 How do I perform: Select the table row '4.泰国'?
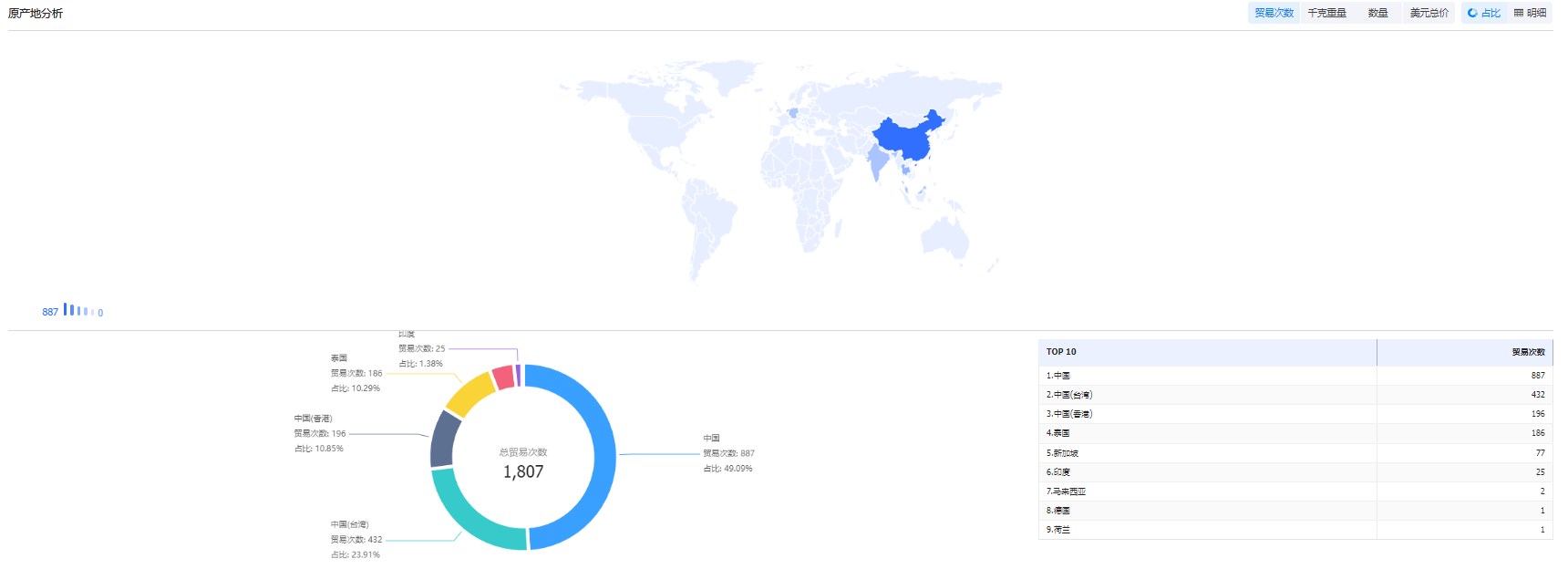[1295, 433]
